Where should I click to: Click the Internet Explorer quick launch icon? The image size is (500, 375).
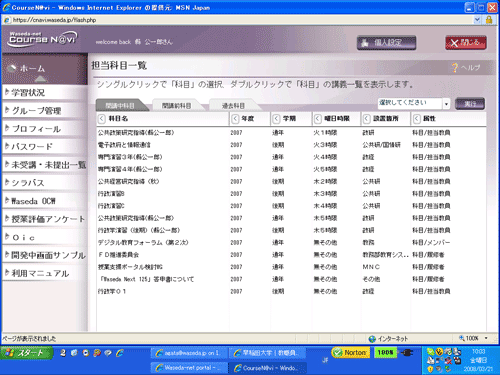coord(120,353)
